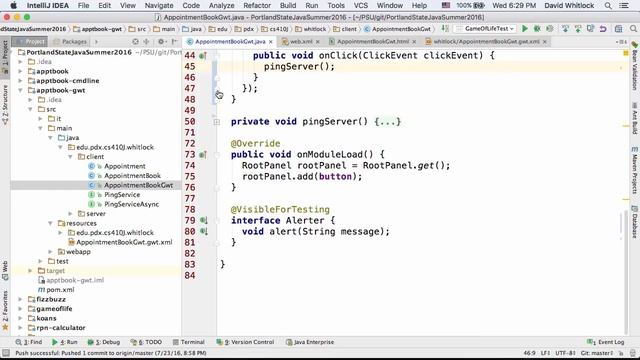Click the Git: master branch widget
The width and height of the screenshot is (640, 360).
[597, 353]
